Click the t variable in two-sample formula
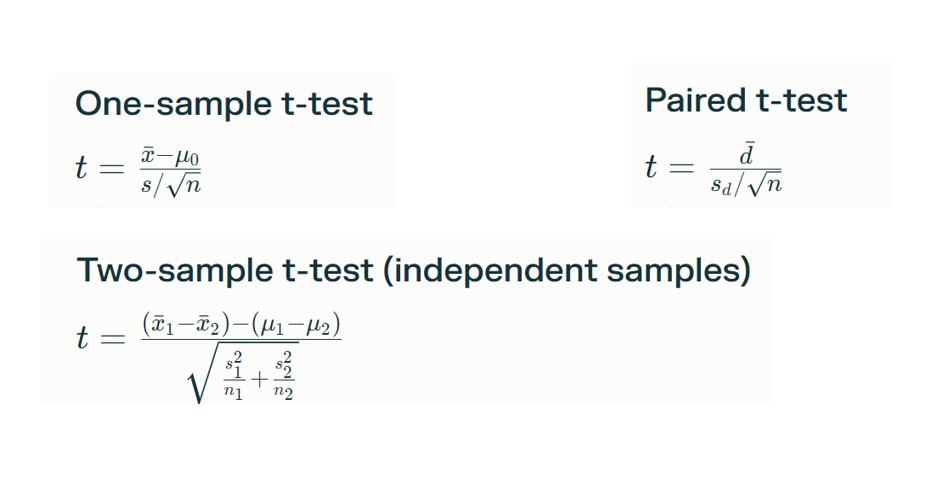Viewport: 947px width, 482px height. click(x=83, y=338)
